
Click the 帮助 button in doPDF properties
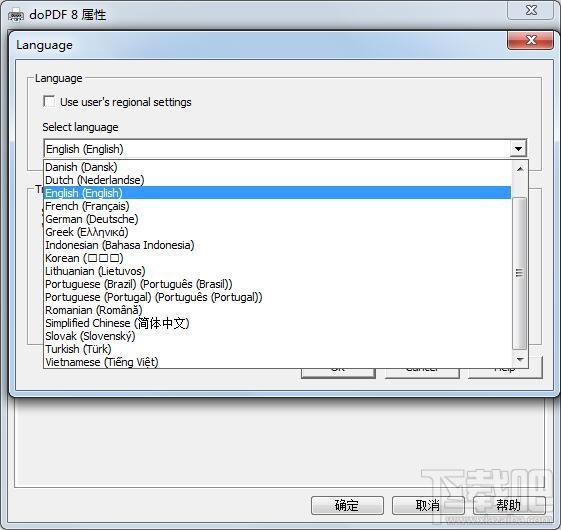[509, 505]
